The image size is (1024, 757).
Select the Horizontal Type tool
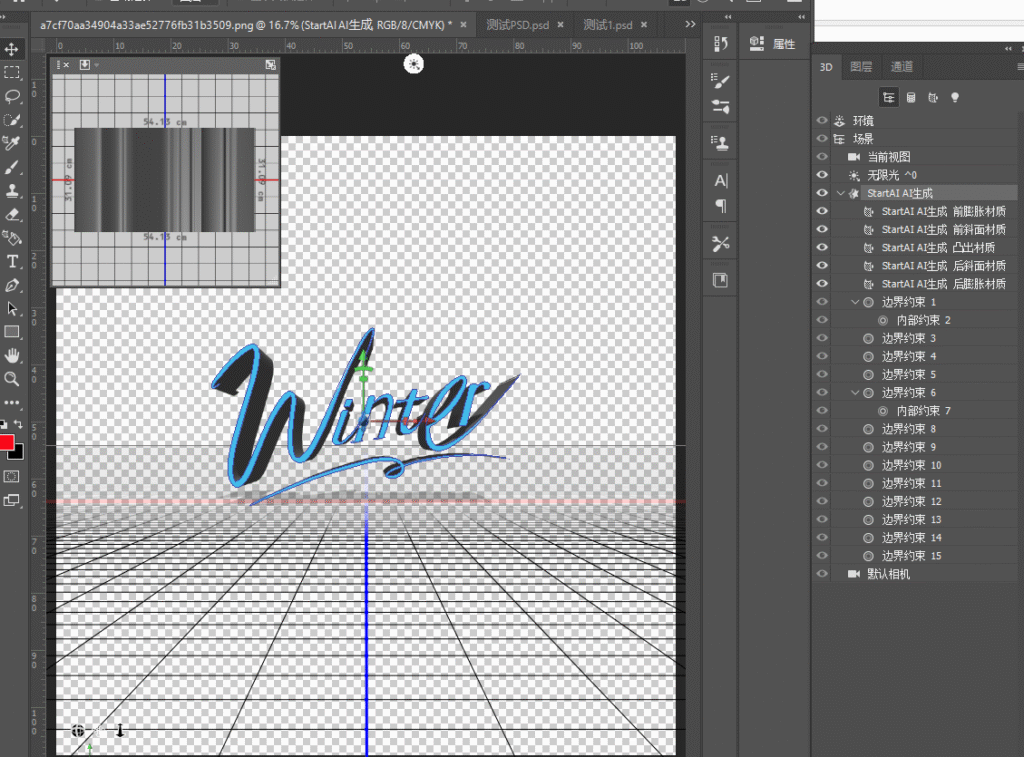[x=12, y=261]
